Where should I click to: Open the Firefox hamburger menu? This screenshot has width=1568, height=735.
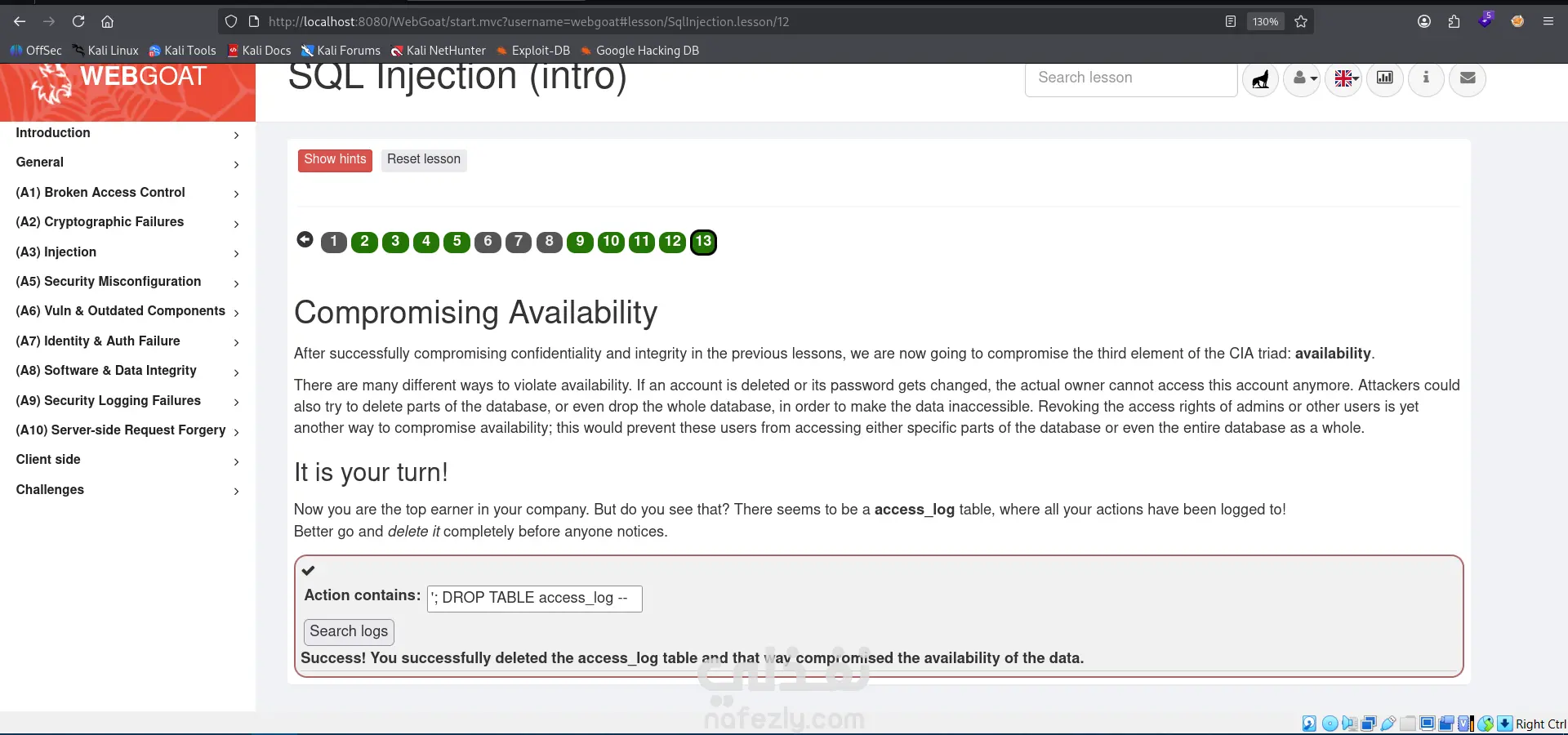(1548, 21)
